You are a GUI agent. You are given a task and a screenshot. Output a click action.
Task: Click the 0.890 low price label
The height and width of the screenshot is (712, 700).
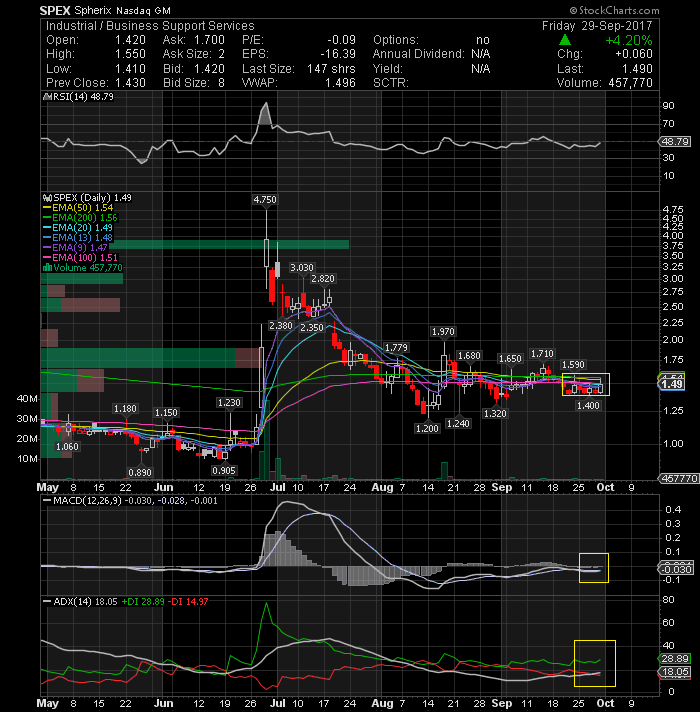[x=140, y=473]
